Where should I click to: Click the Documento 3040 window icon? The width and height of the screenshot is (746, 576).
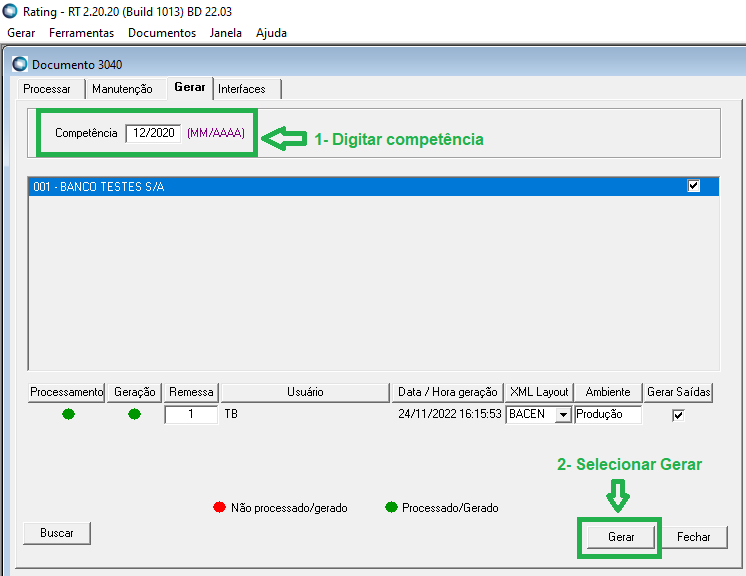tap(20, 64)
